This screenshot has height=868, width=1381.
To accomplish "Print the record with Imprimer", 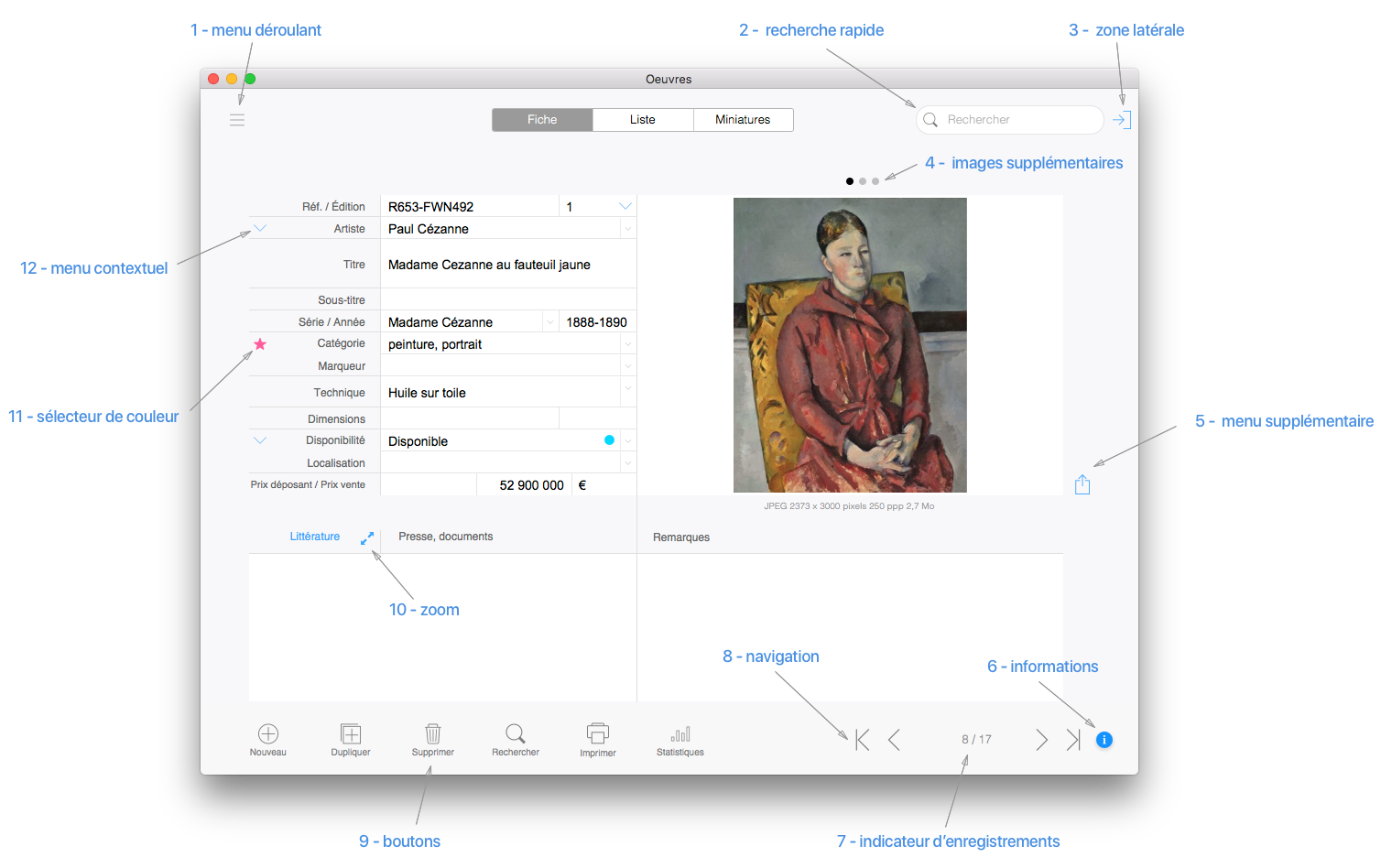I will coord(598,734).
